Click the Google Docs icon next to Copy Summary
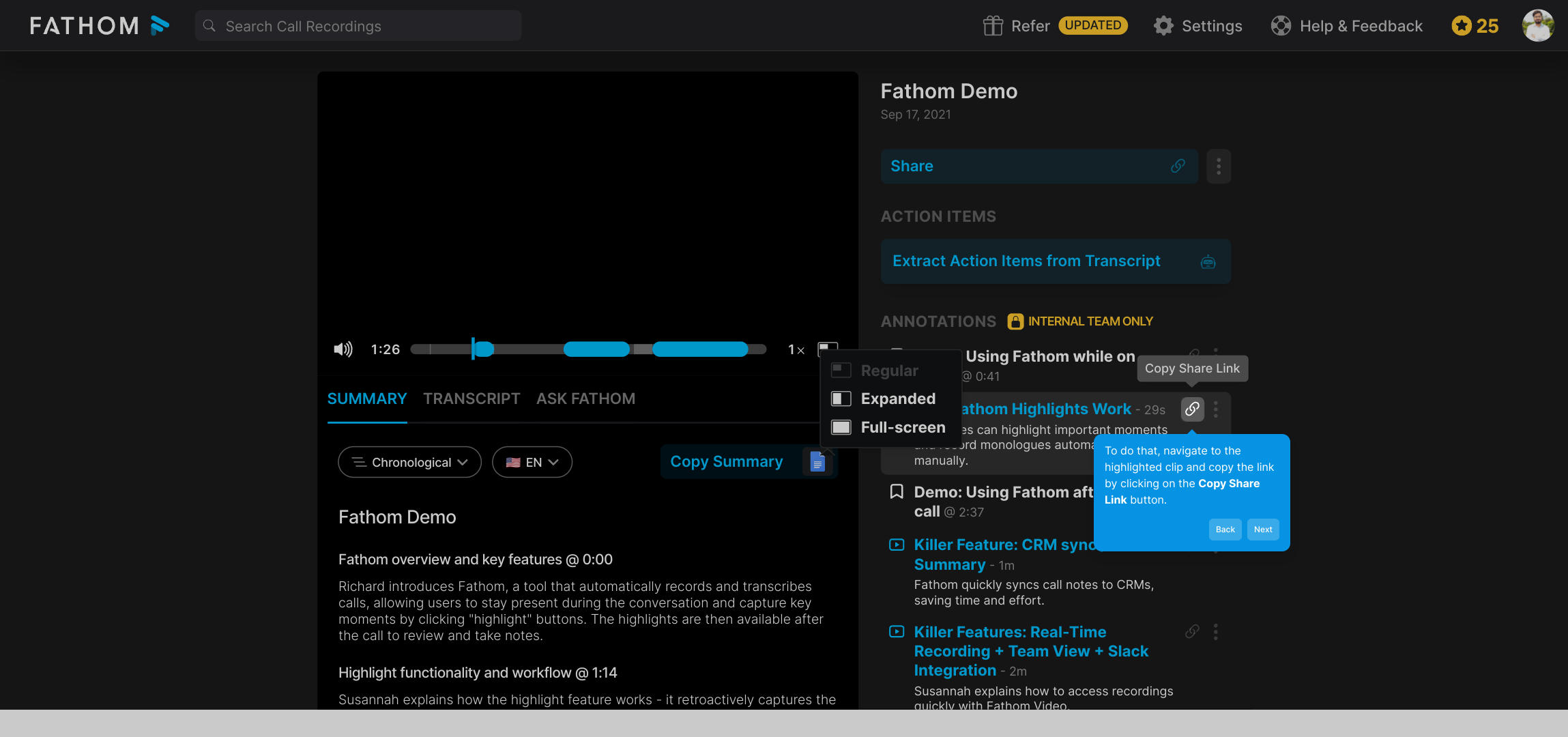The image size is (1568, 737). pyautogui.click(x=817, y=462)
